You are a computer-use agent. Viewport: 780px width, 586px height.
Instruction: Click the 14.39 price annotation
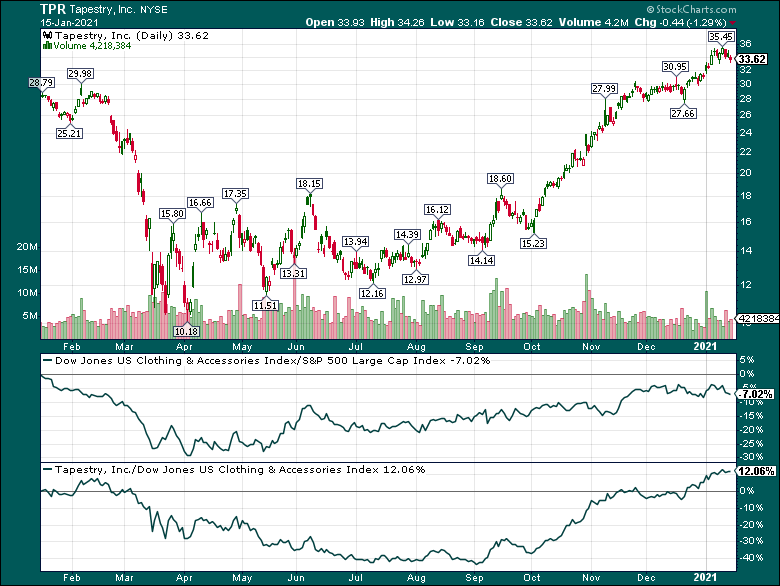coord(407,234)
